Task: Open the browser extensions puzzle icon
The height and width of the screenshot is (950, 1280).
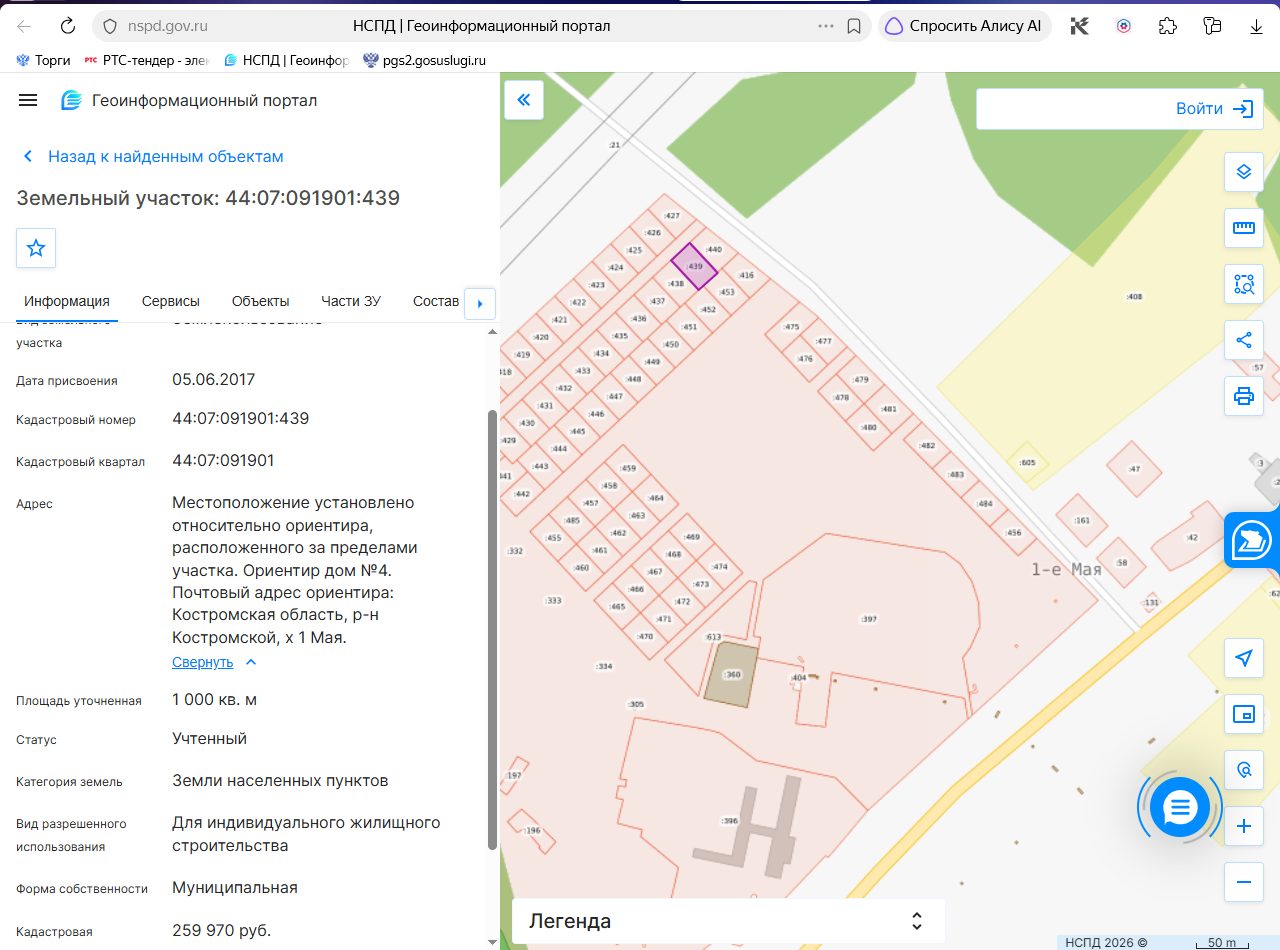Action: (1167, 26)
